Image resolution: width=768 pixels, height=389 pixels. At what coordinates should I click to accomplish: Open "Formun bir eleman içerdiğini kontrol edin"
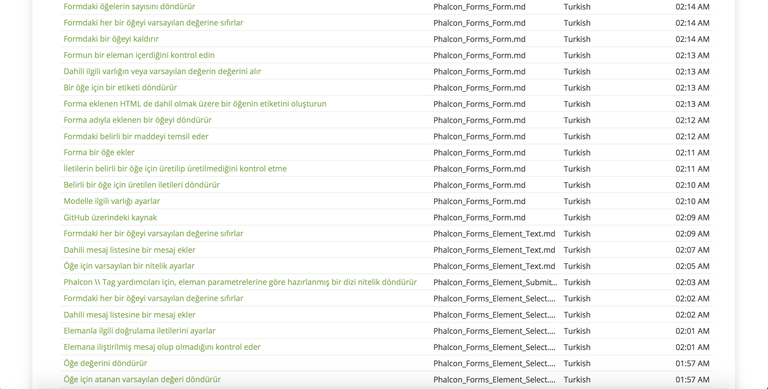(139, 55)
